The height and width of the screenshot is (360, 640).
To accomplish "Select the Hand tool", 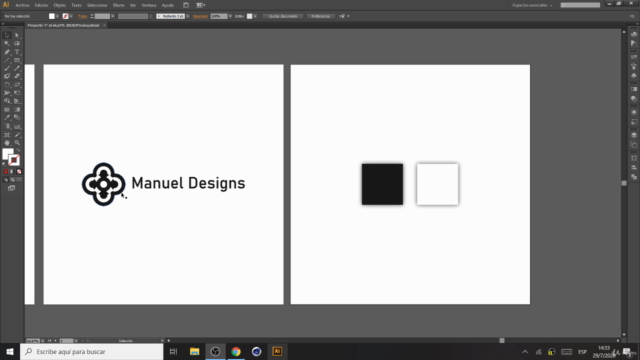I will [x=7, y=143].
